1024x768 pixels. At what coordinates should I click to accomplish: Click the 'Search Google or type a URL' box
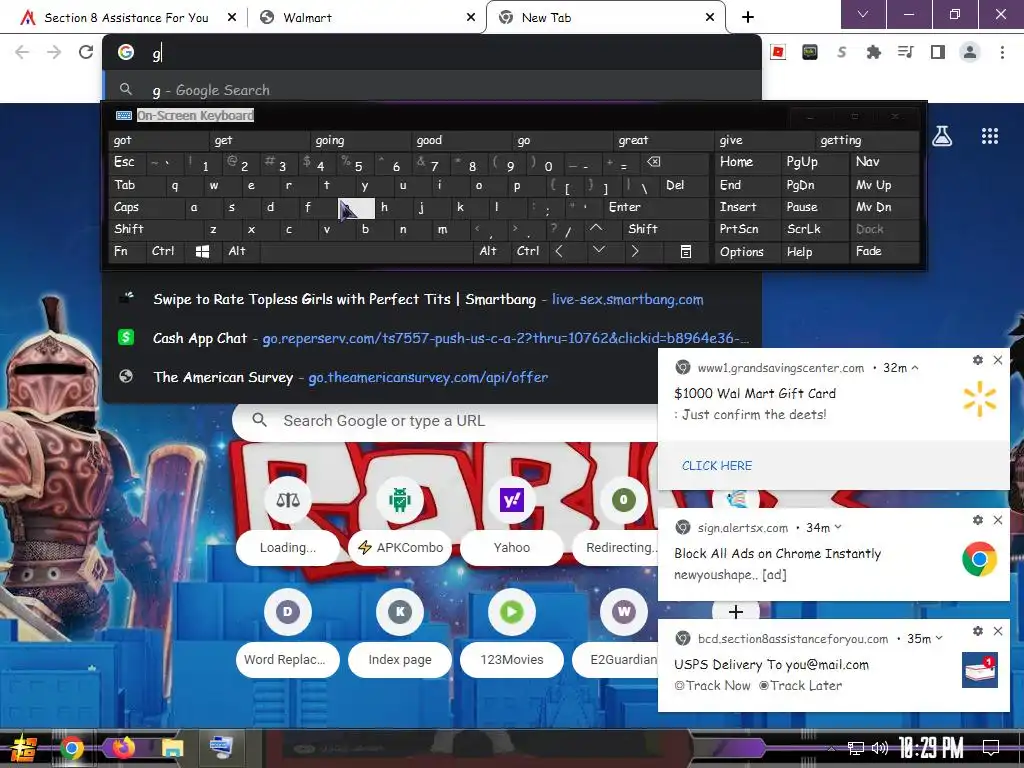[x=444, y=421]
